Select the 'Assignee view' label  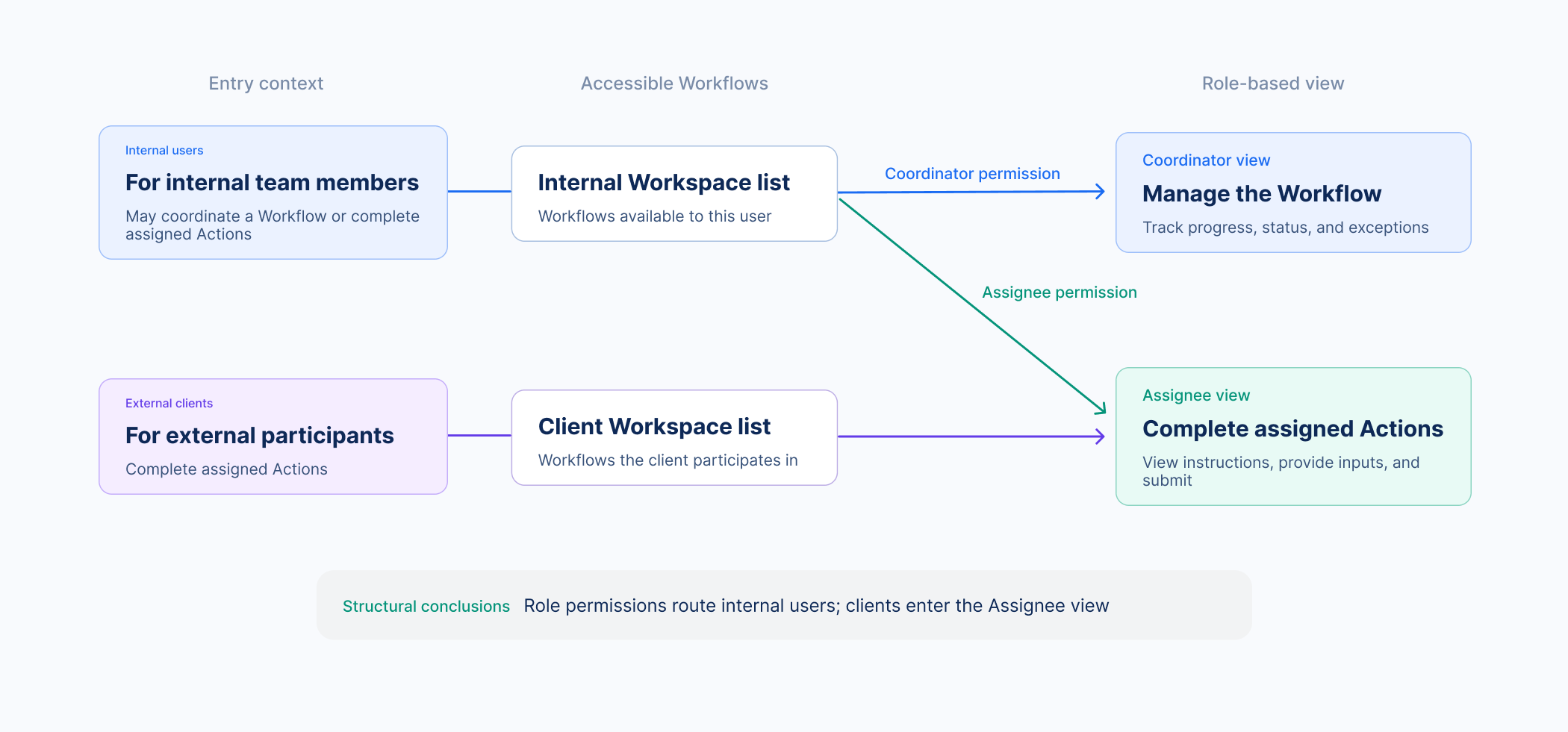(x=1196, y=395)
